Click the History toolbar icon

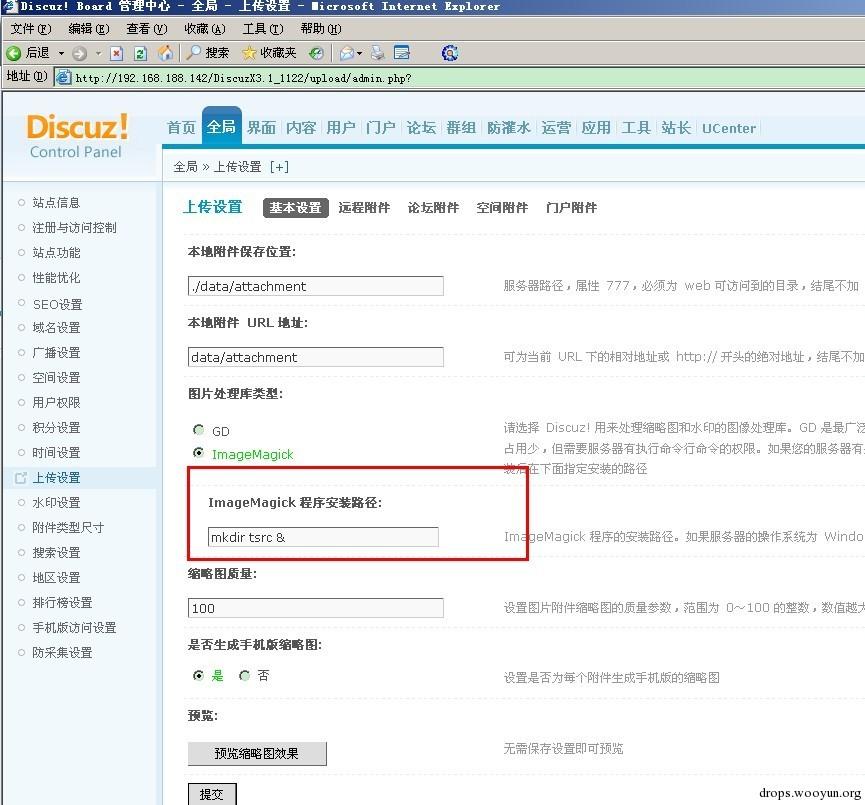316,53
